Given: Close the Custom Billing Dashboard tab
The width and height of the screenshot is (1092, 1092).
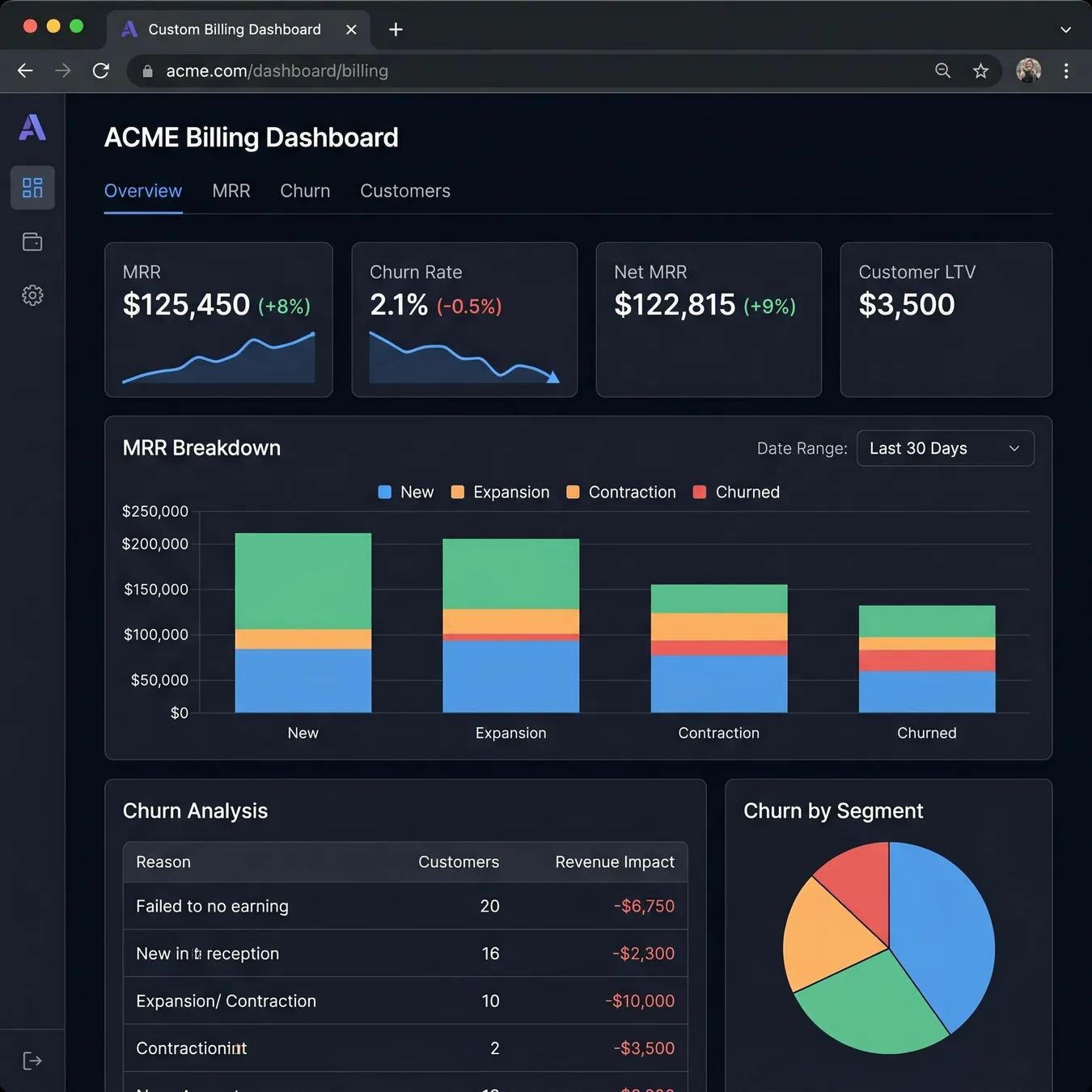Looking at the screenshot, I should pyautogui.click(x=351, y=30).
